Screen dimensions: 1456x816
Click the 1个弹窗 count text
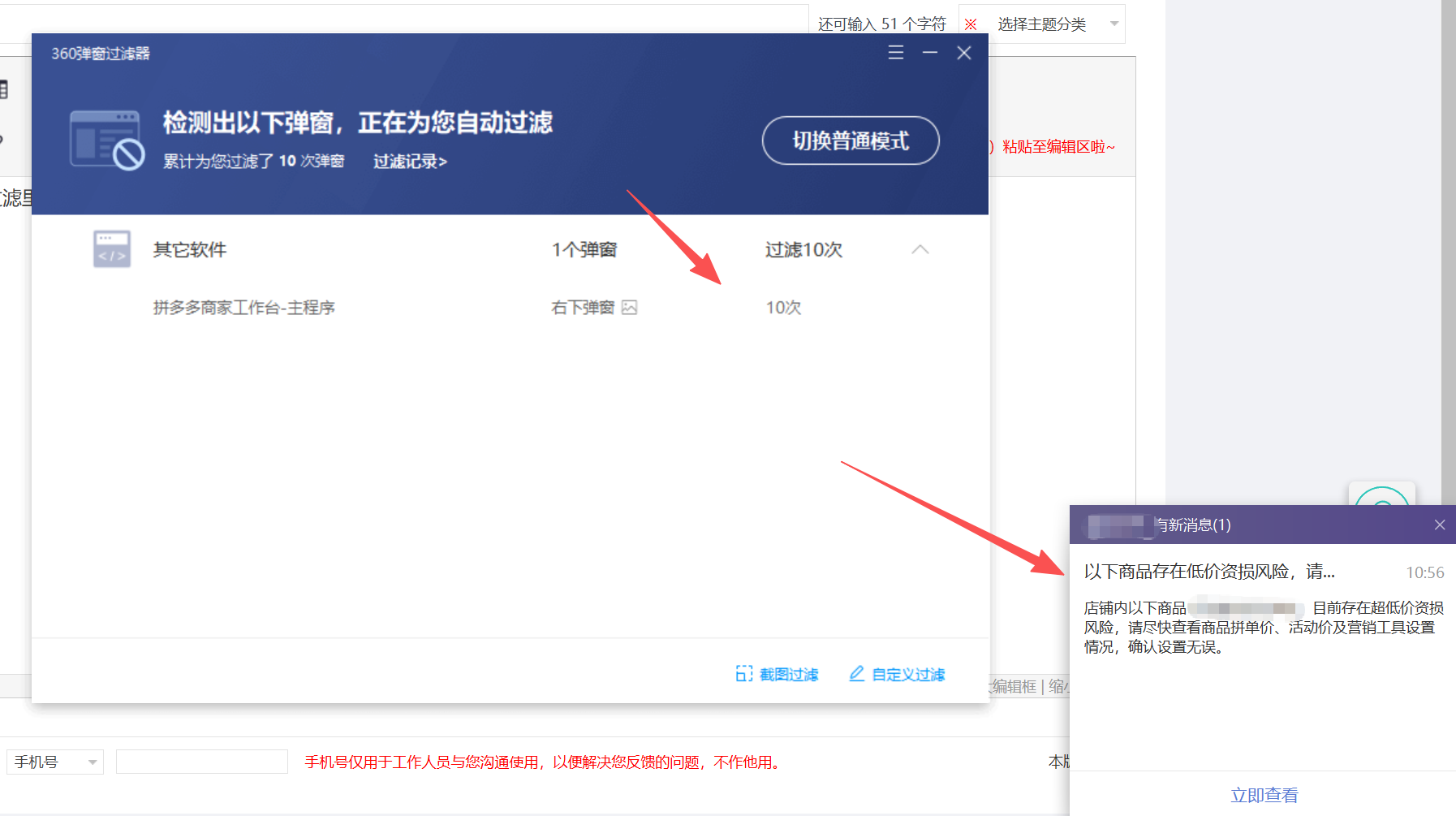(x=584, y=250)
